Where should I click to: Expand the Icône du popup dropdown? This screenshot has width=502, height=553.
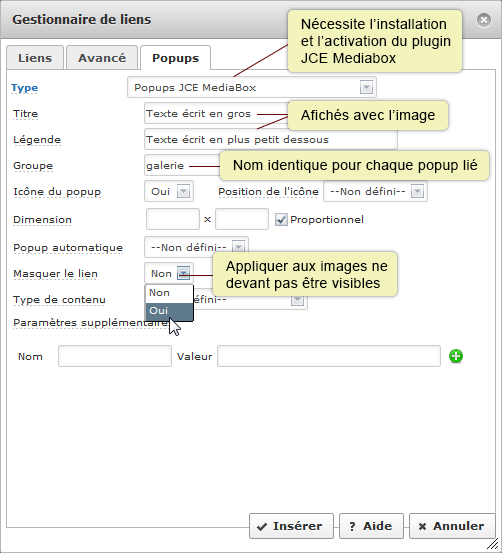pyautogui.click(x=169, y=192)
